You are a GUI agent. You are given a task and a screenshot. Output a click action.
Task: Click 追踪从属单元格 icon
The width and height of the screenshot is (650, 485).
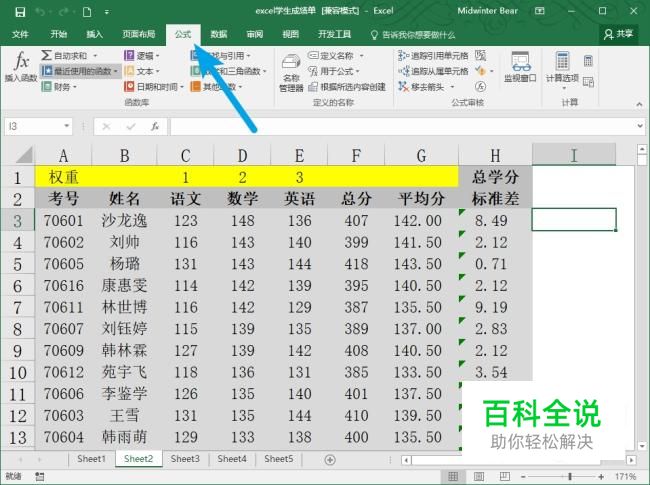tap(403, 71)
